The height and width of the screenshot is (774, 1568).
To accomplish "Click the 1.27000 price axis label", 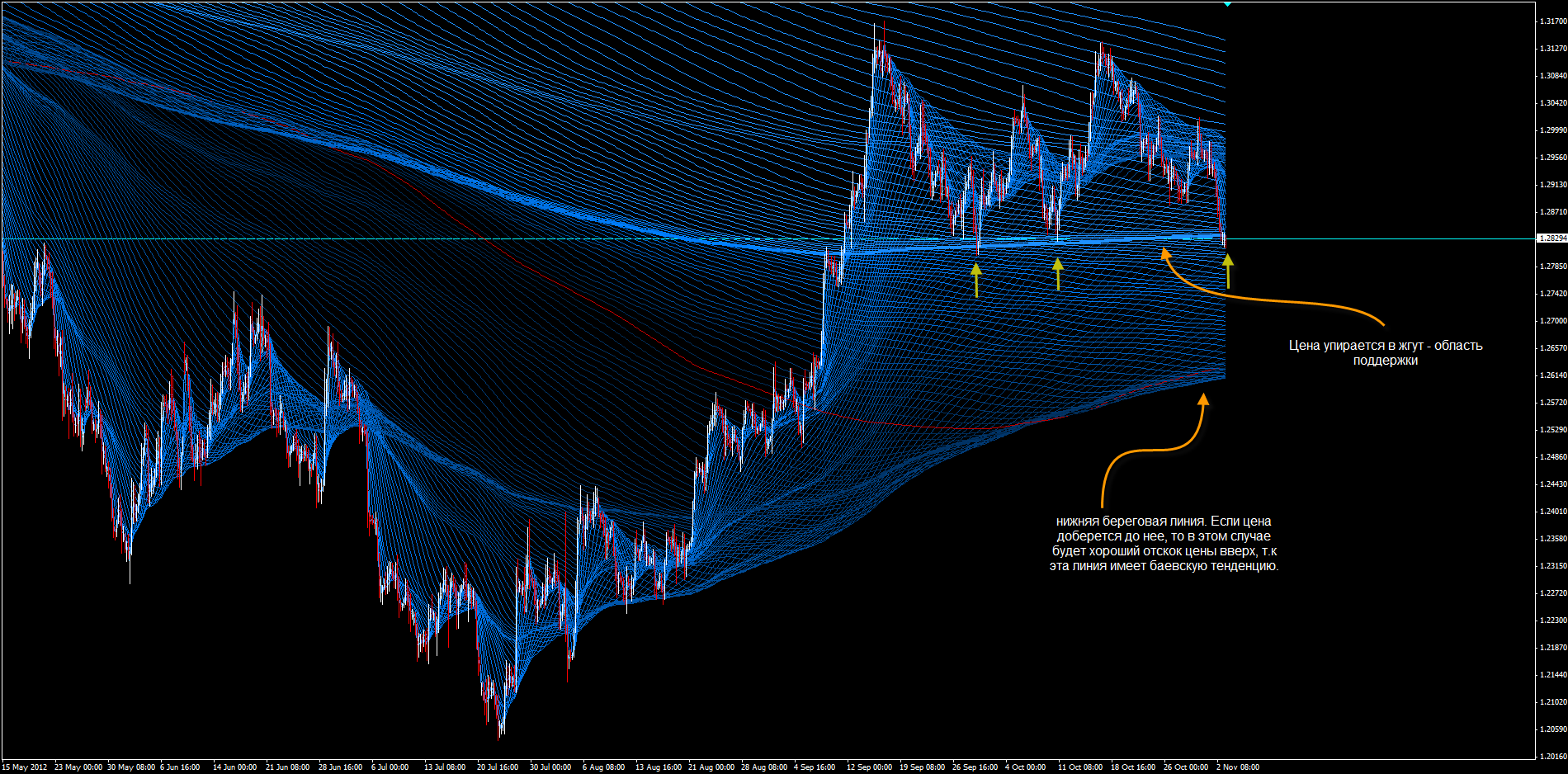I will [1553, 321].
